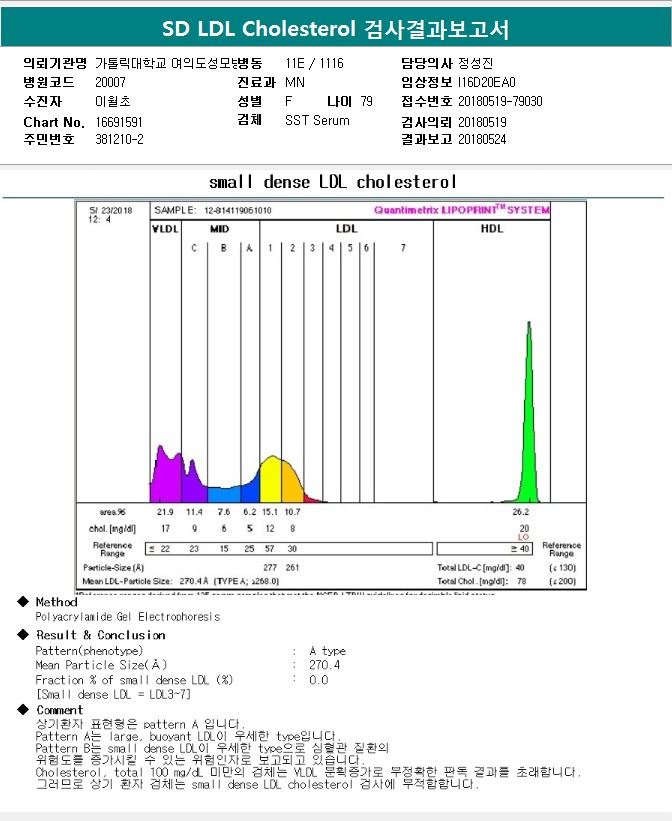Click the MID sub-band label 'B'
Screen dimensions: 672x821
[x=224, y=248]
